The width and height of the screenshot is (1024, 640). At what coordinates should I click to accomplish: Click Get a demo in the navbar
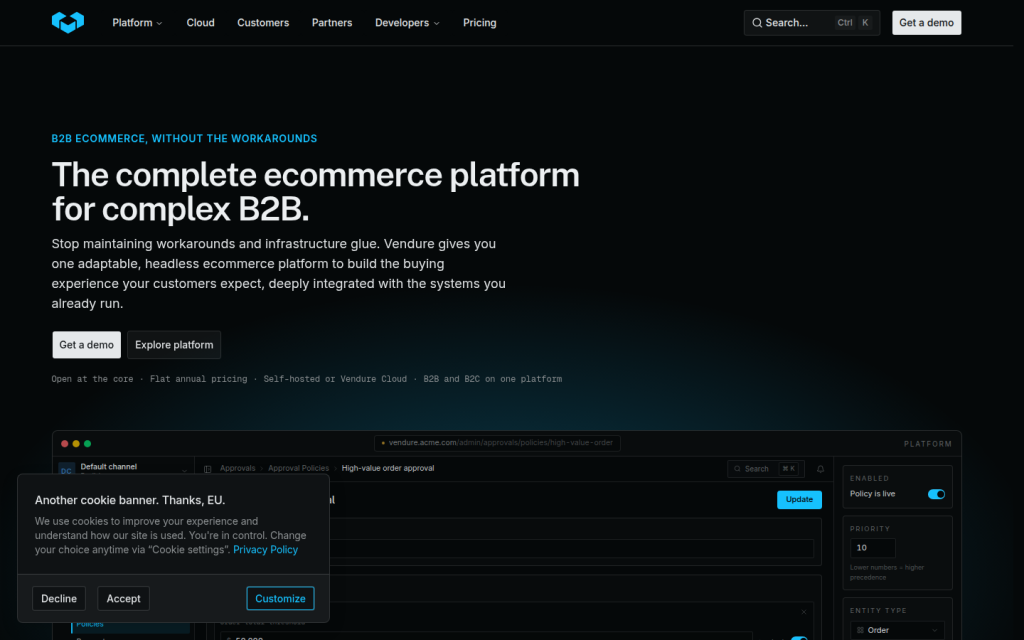pos(926,23)
